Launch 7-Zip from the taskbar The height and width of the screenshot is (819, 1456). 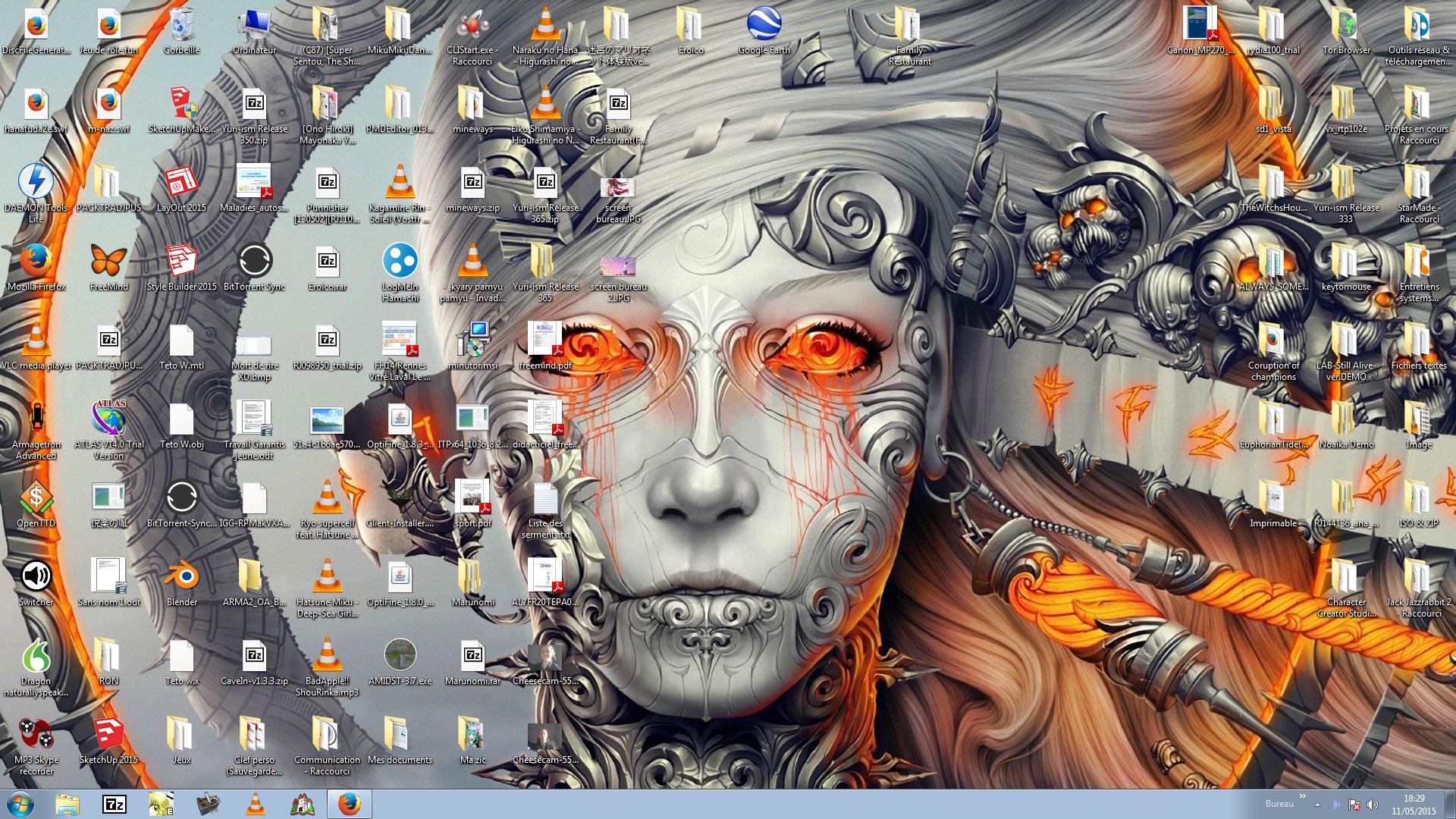115,804
